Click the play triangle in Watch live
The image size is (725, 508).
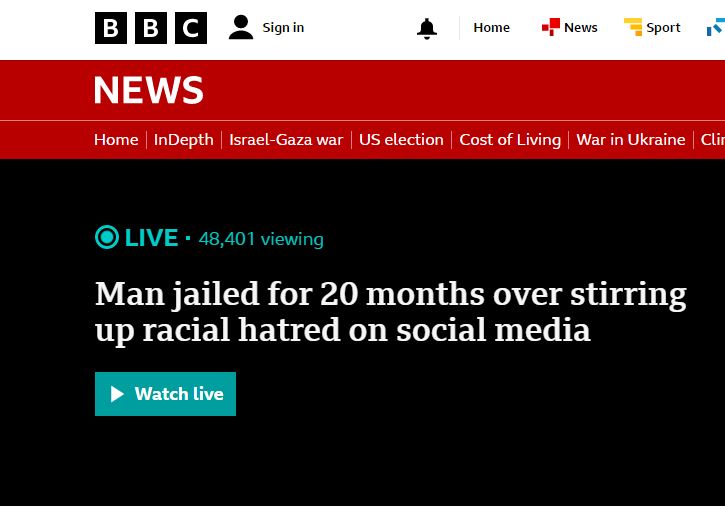click(x=117, y=394)
